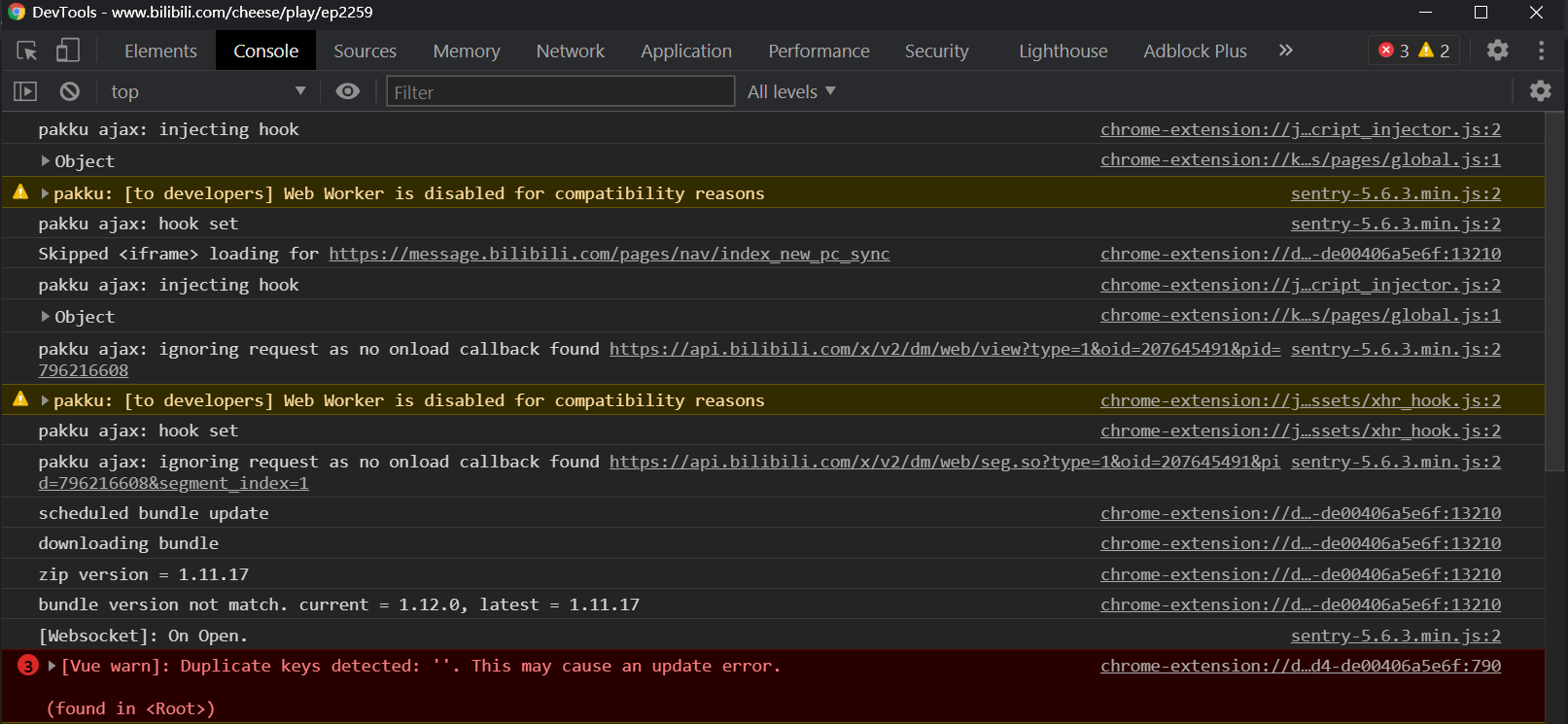The width and height of the screenshot is (1568, 724).
Task: Select the '(found in <Root>)' text
Action: point(130,708)
